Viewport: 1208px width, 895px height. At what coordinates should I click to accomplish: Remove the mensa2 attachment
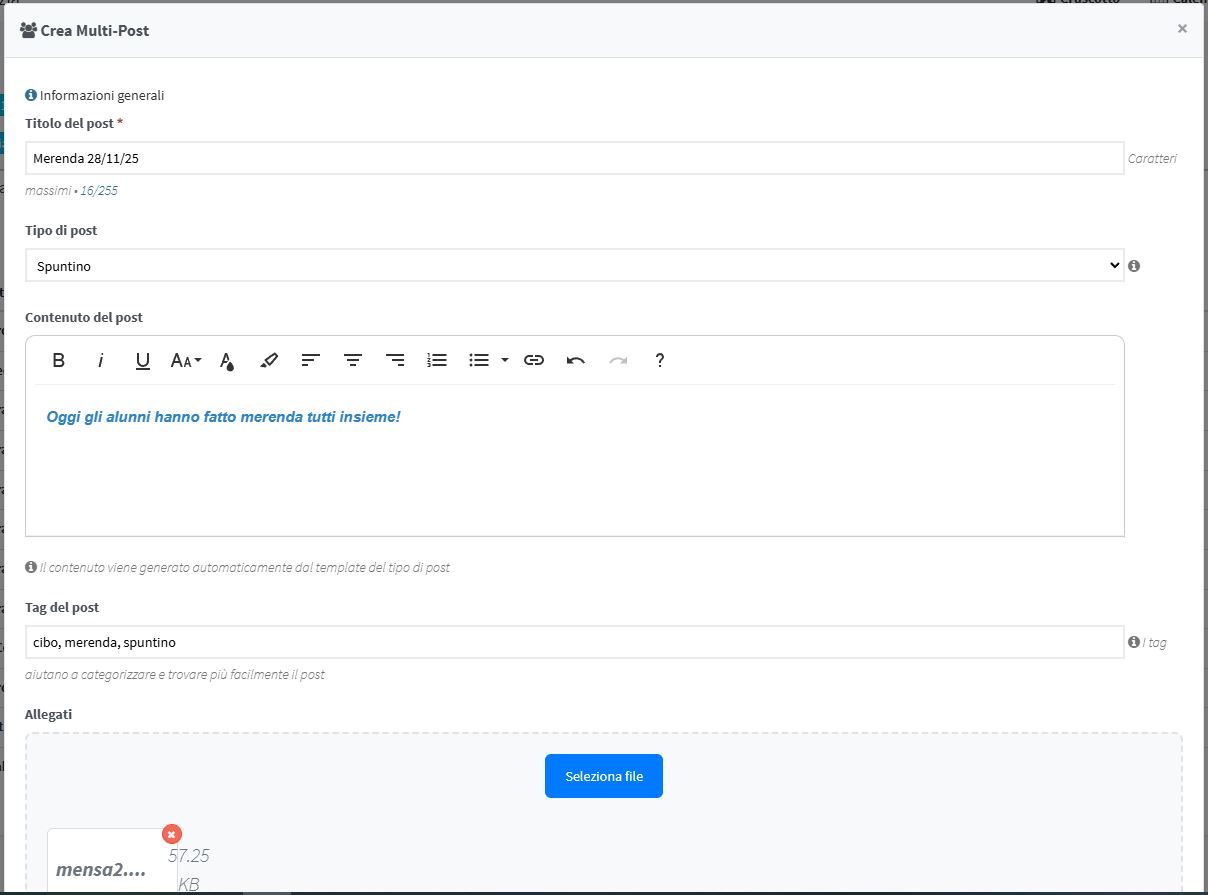pyautogui.click(x=171, y=834)
